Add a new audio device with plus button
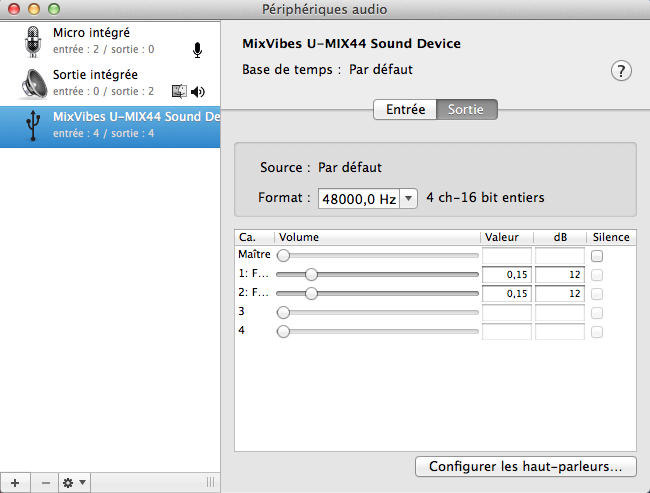Image resolution: width=650 pixels, height=493 pixels. pos(14,482)
